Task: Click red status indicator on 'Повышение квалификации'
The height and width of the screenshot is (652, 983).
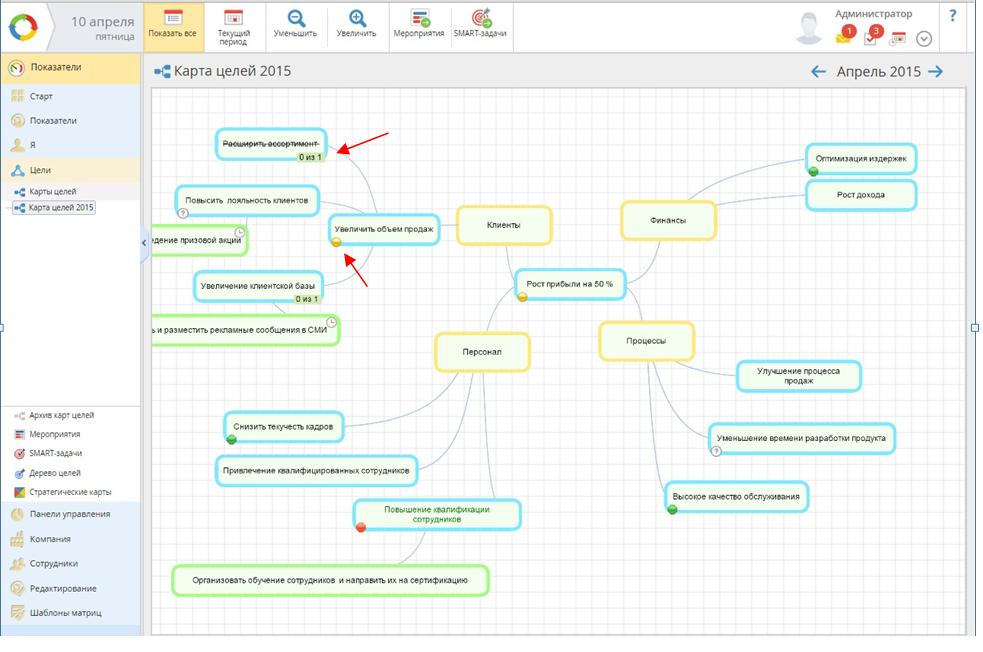Action: pyautogui.click(x=361, y=527)
